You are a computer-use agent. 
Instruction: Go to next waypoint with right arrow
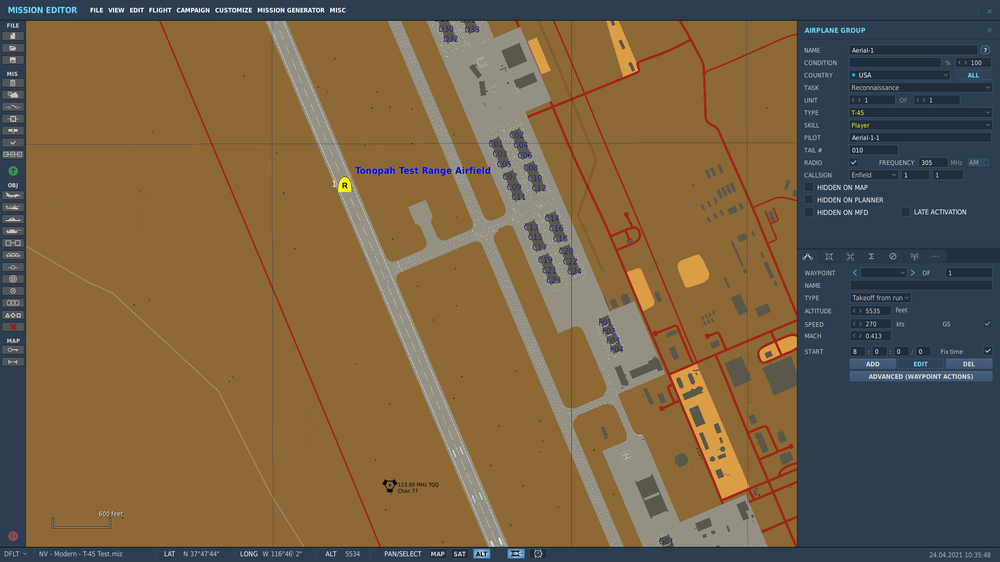(x=913, y=273)
